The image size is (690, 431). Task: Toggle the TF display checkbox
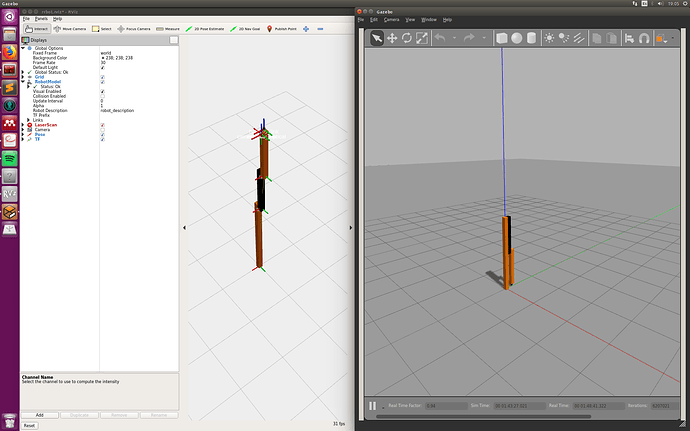(103, 140)
